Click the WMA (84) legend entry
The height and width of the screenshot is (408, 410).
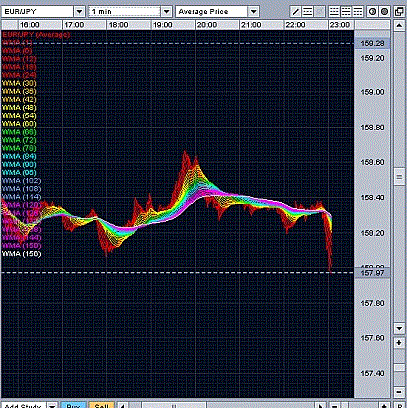tap(19, 156)
